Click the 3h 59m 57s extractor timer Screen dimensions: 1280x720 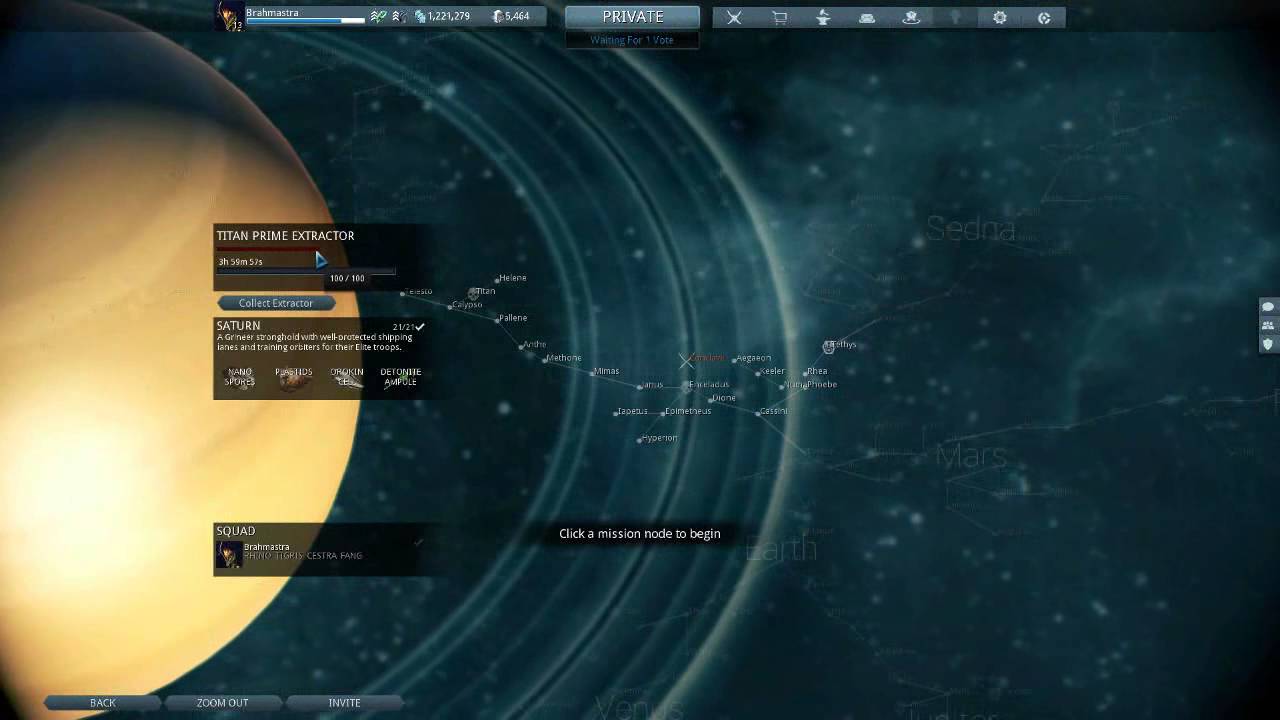point(240,262)
